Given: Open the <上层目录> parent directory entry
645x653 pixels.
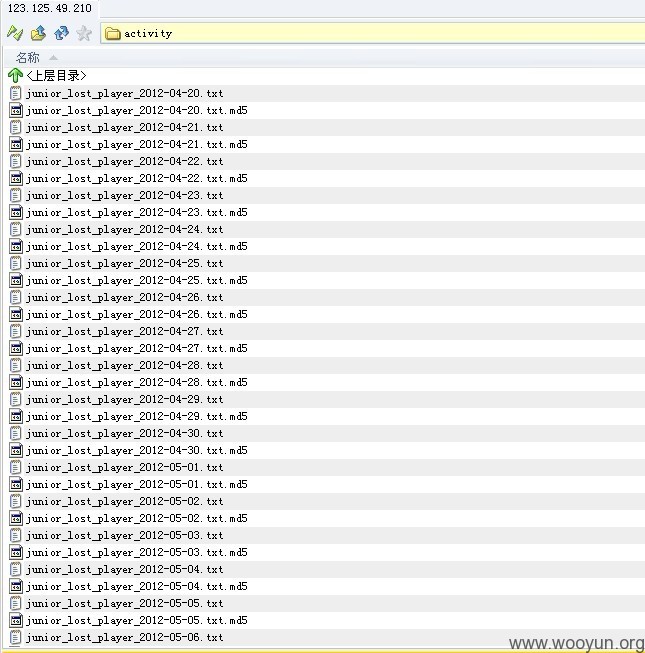Looking at the screenshot, I should pos(56,75).
